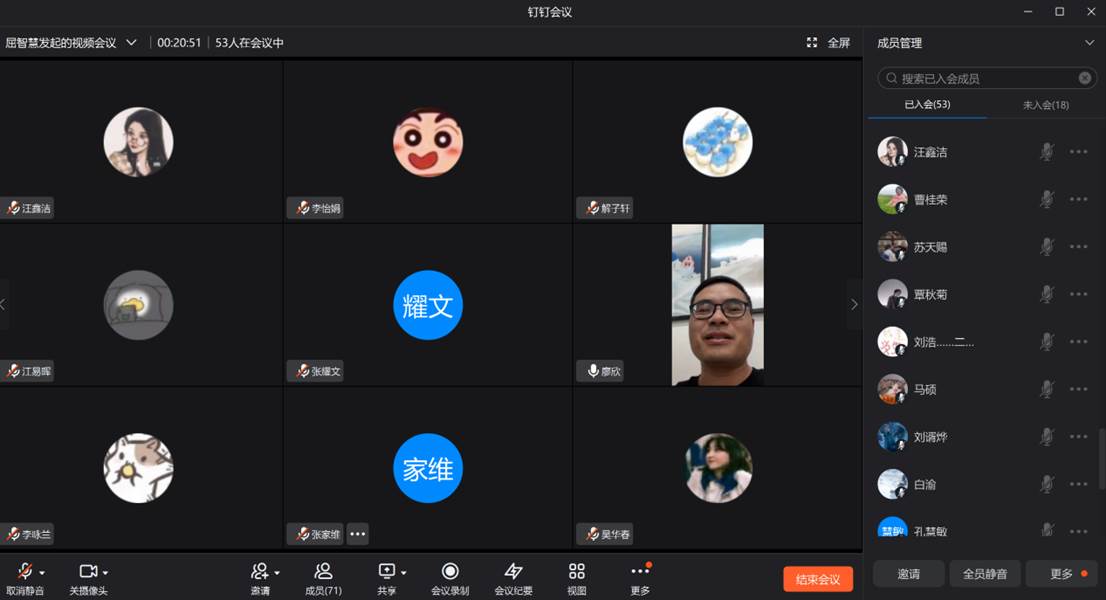Toggle microphone for member 马硕

pyautogui.click(x=1046, y=389)
